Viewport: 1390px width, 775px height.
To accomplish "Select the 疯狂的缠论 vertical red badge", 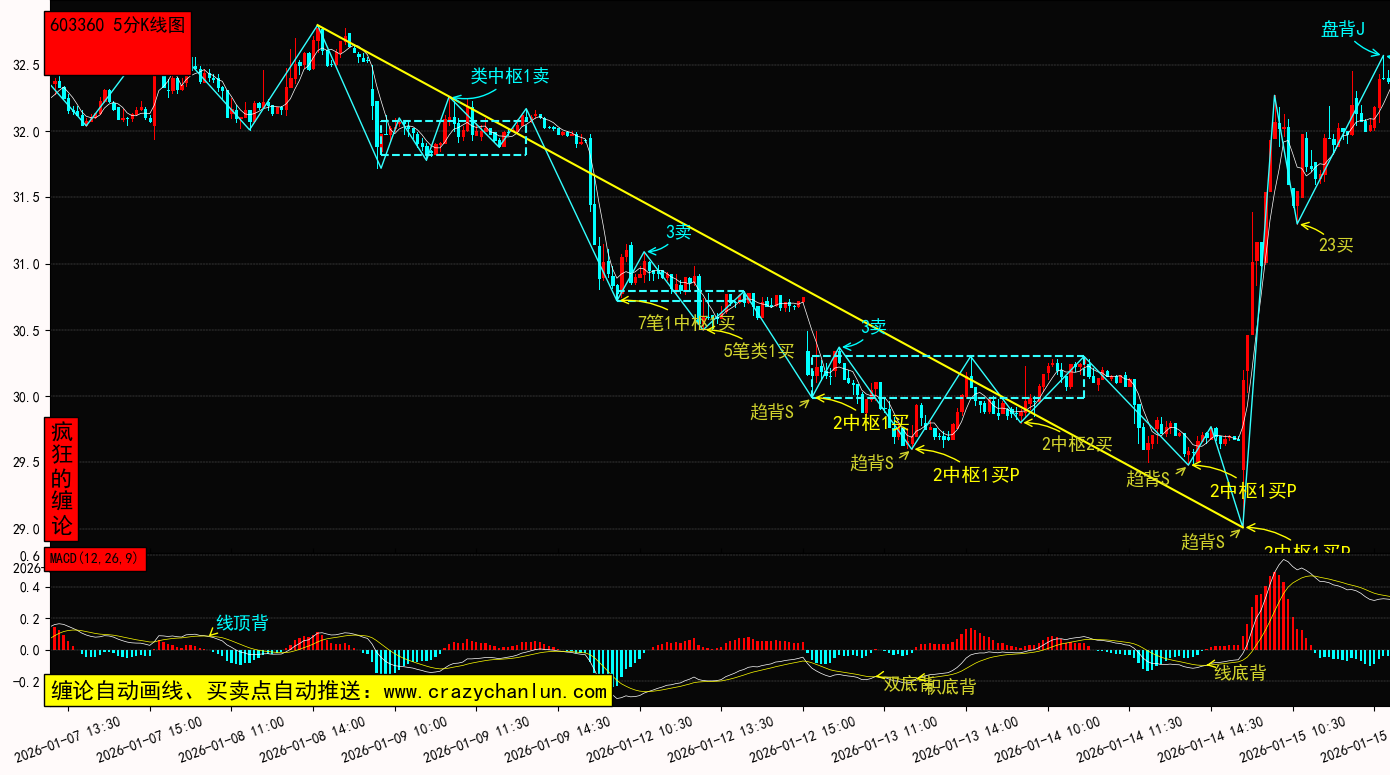I will tap(61, 479).
